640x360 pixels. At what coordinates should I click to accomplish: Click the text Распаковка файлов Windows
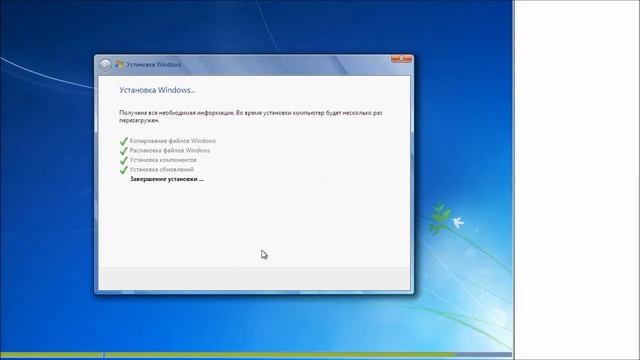(x=170, y=151)
